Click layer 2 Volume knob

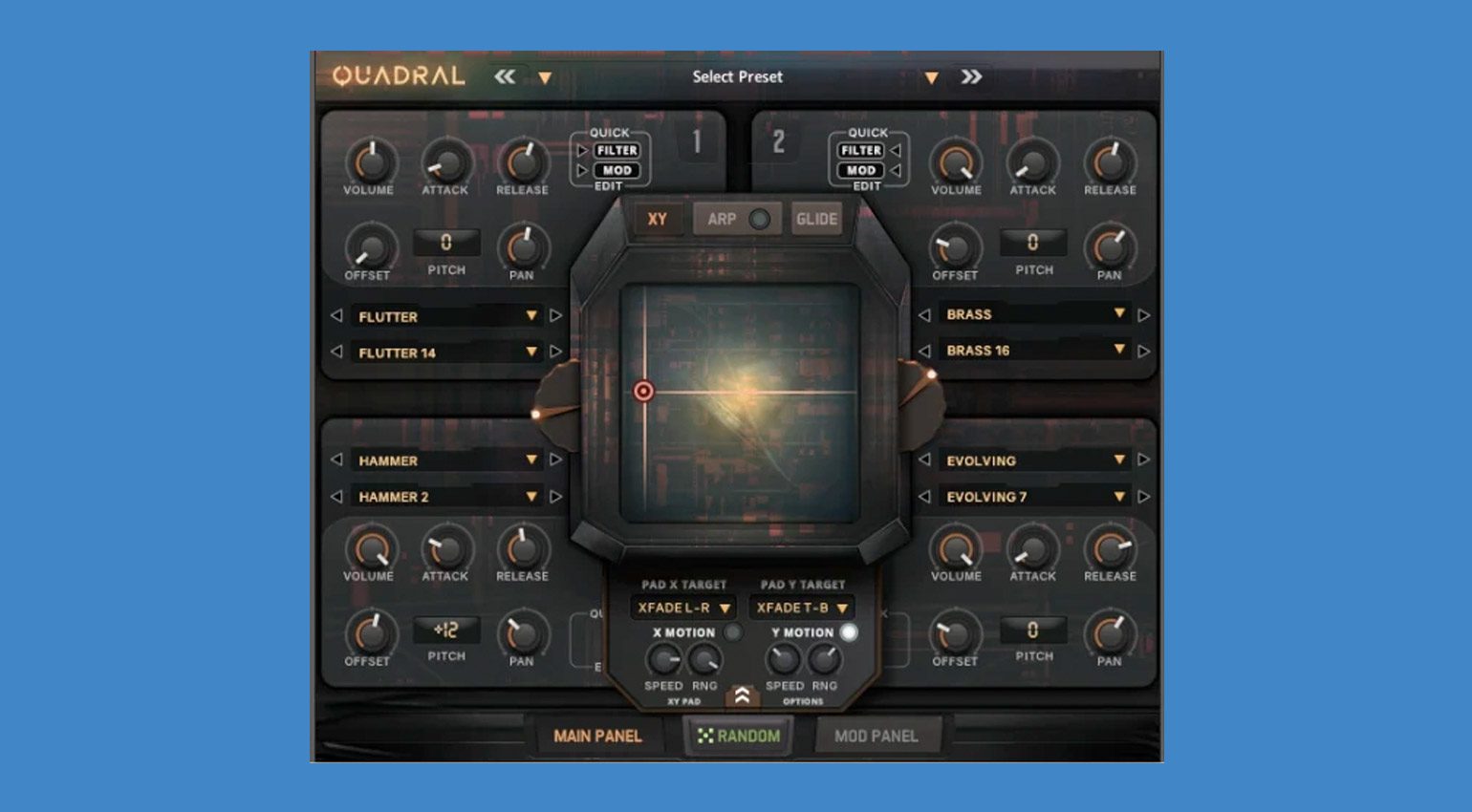[x=956, y=161]
